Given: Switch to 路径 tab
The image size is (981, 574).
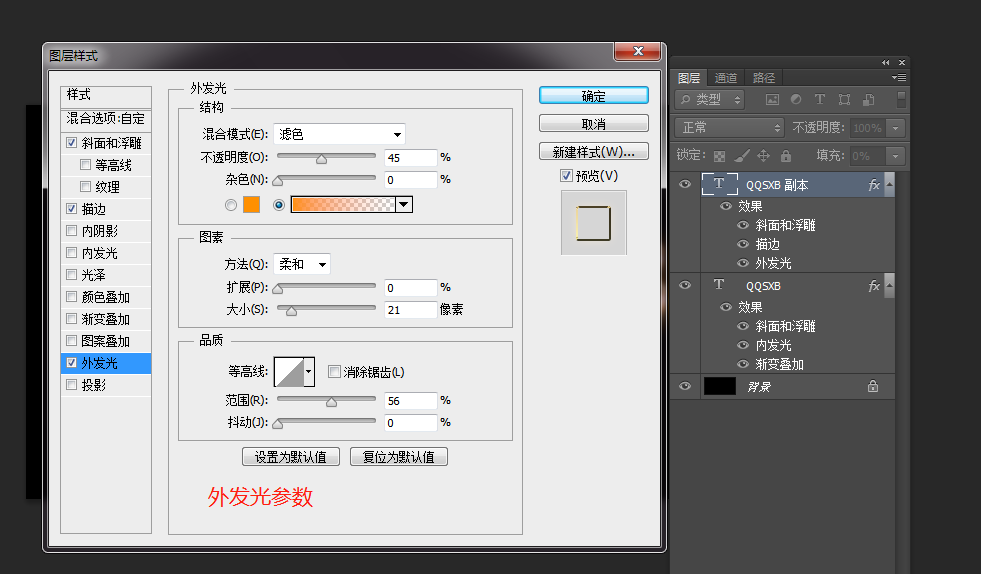Looking at the screenshot, I should click(763, 78).
